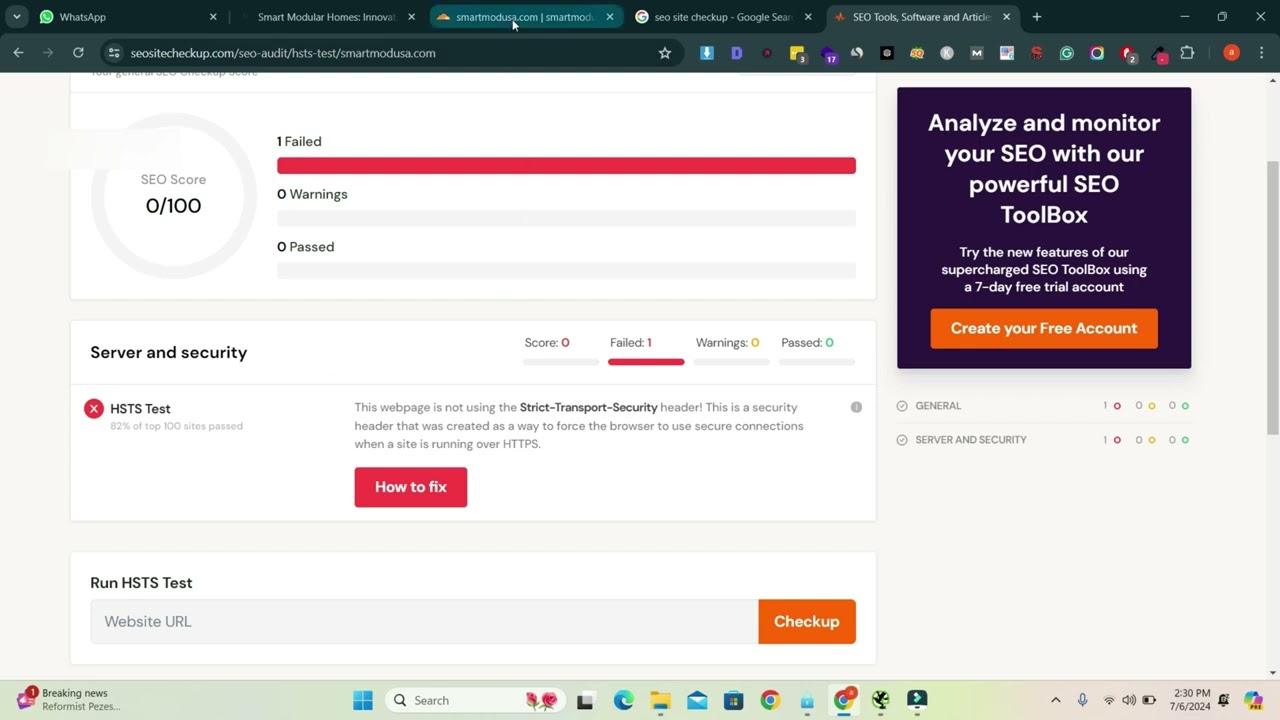This screenshot has height=720, width=1280.
Task: Go back to the previous page
Action: tap(18, 53)
